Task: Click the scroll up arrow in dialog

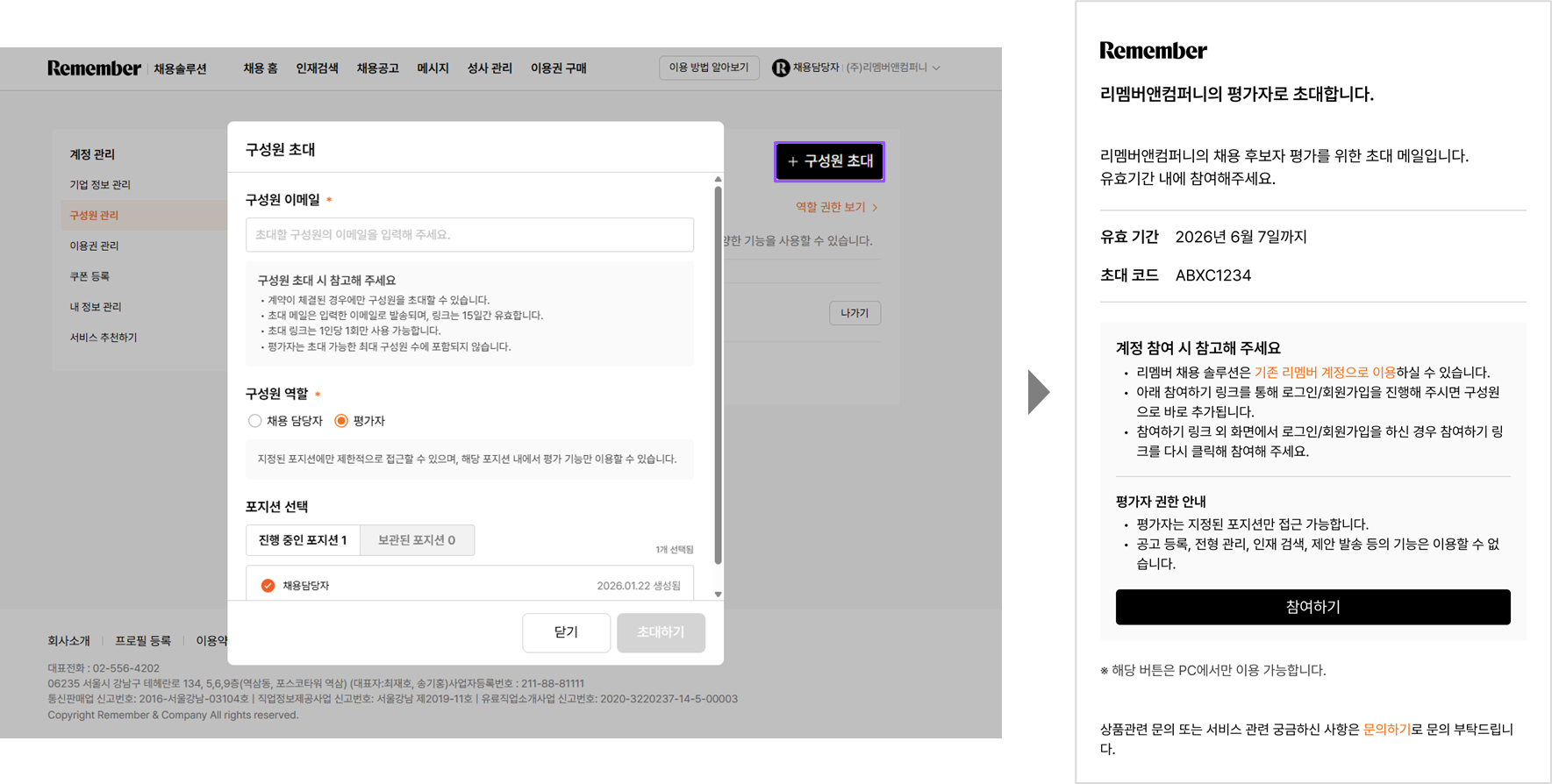Action: (x=718, y=179)
